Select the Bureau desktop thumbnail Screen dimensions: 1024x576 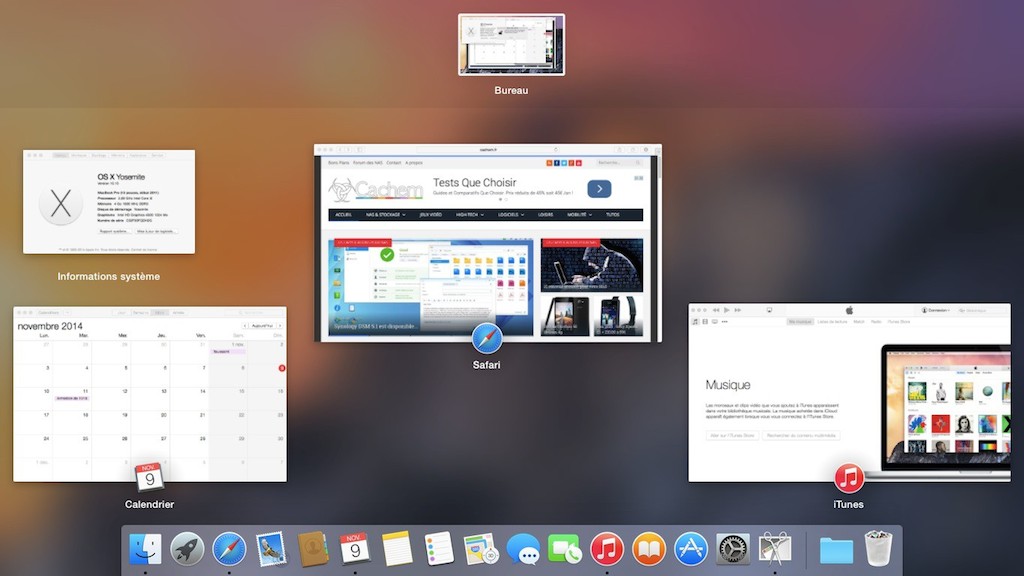(511, 44)
